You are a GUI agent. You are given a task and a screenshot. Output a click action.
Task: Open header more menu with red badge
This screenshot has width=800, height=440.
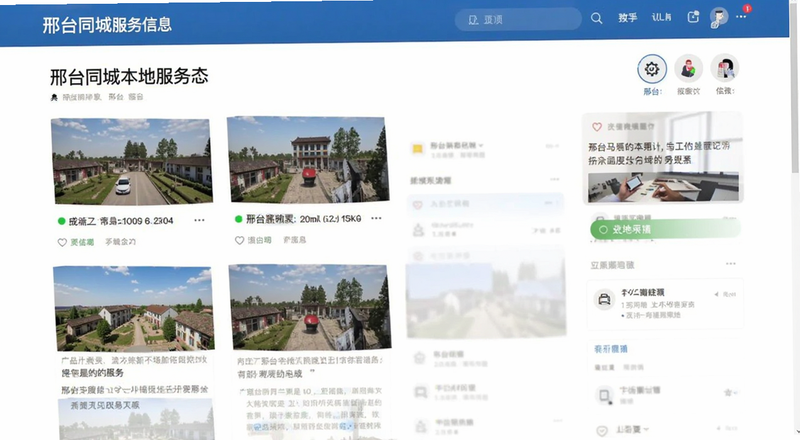tap(741, 16)
